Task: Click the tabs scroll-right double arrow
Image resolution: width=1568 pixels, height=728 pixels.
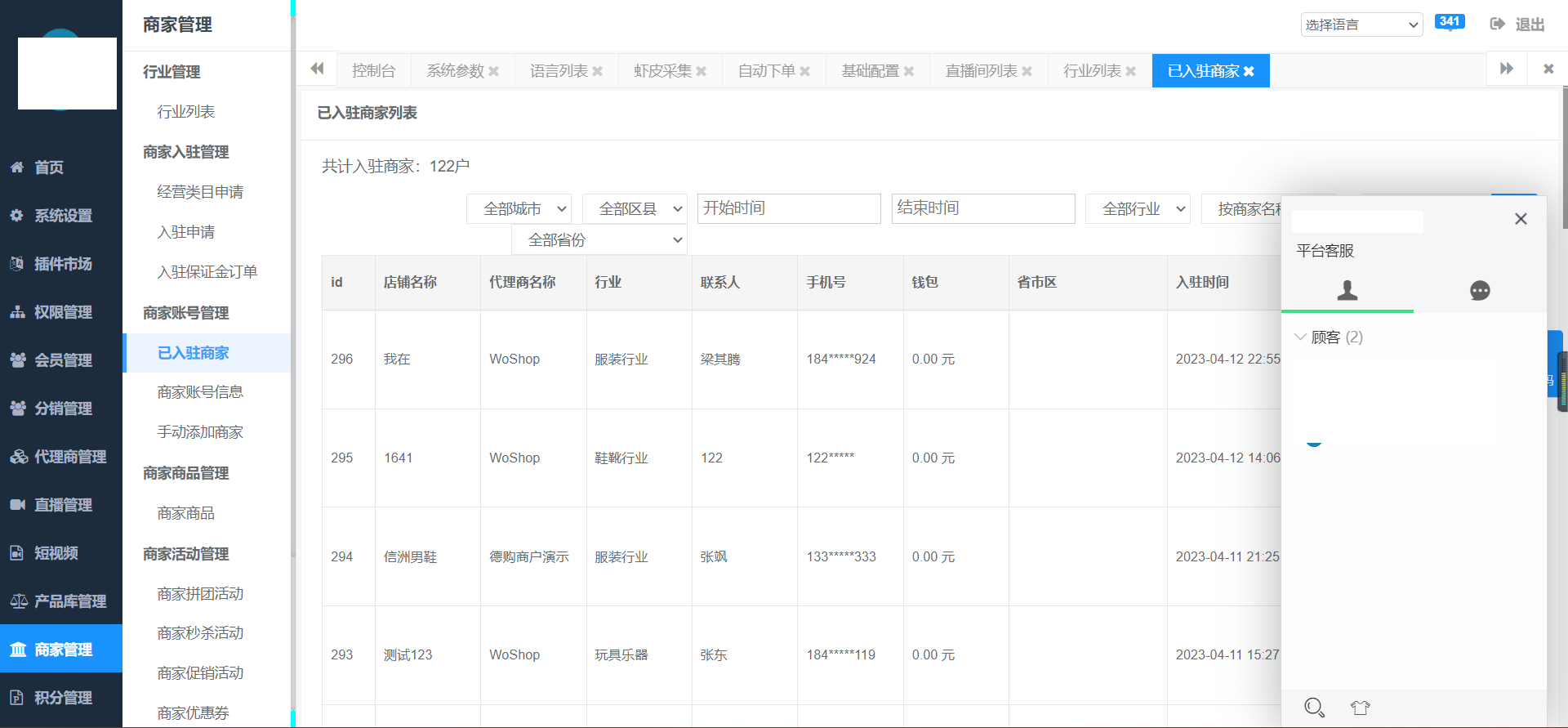Action: [1507, 69]
